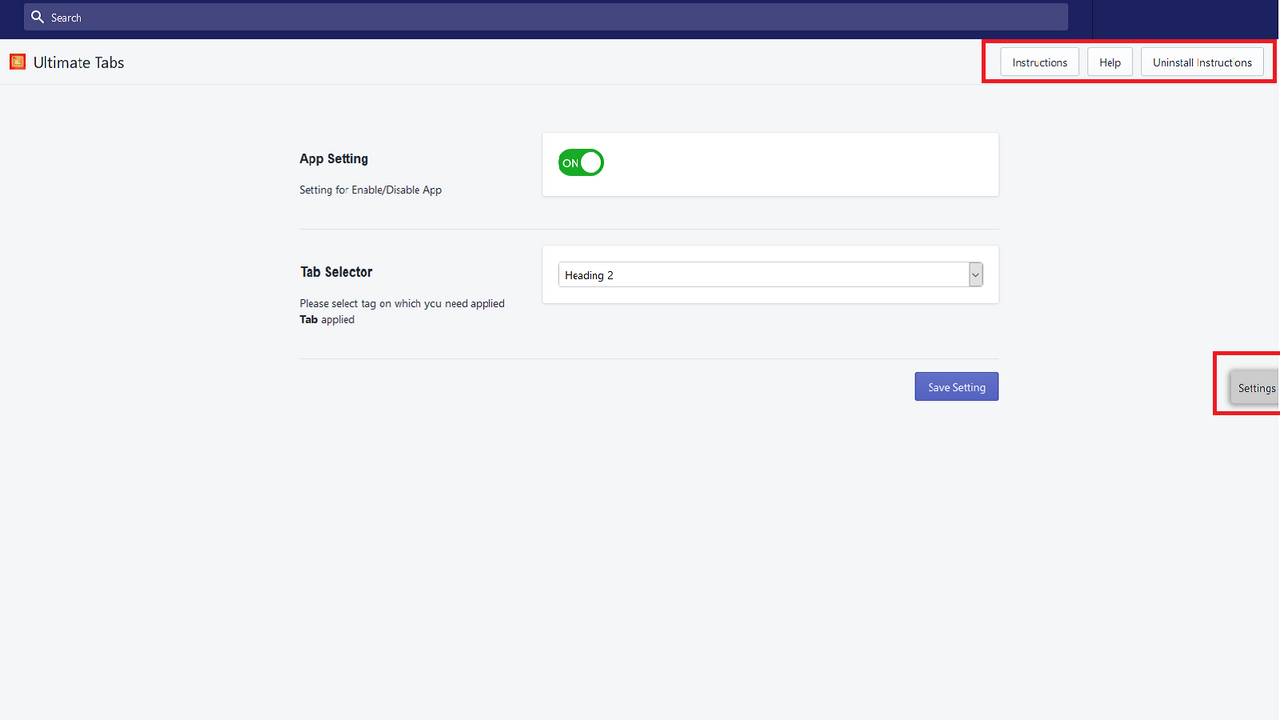Open the Instructions page

[x=1039, y=61]
